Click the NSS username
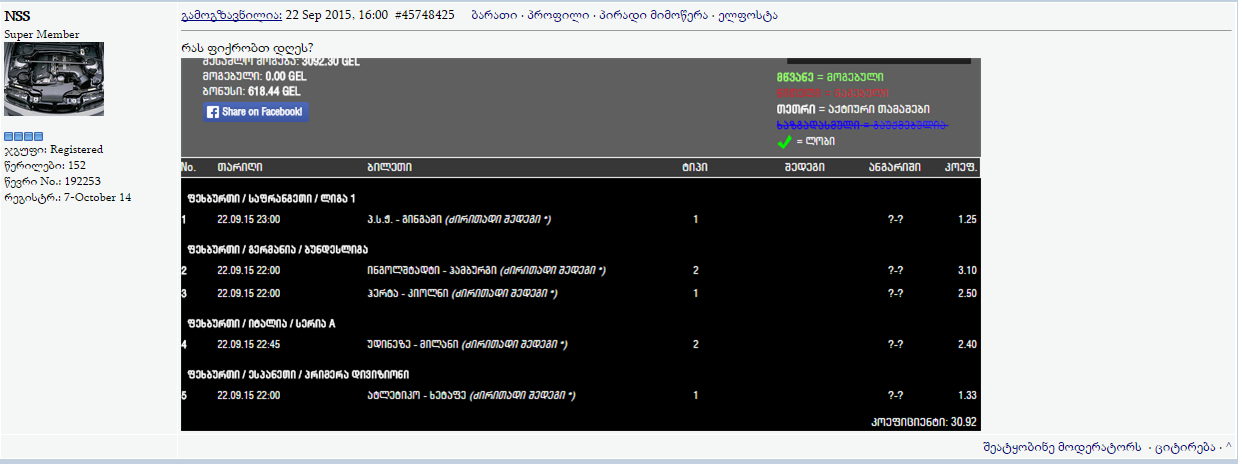The width and height of the screenshot is (1242, 464). point(17,16)
